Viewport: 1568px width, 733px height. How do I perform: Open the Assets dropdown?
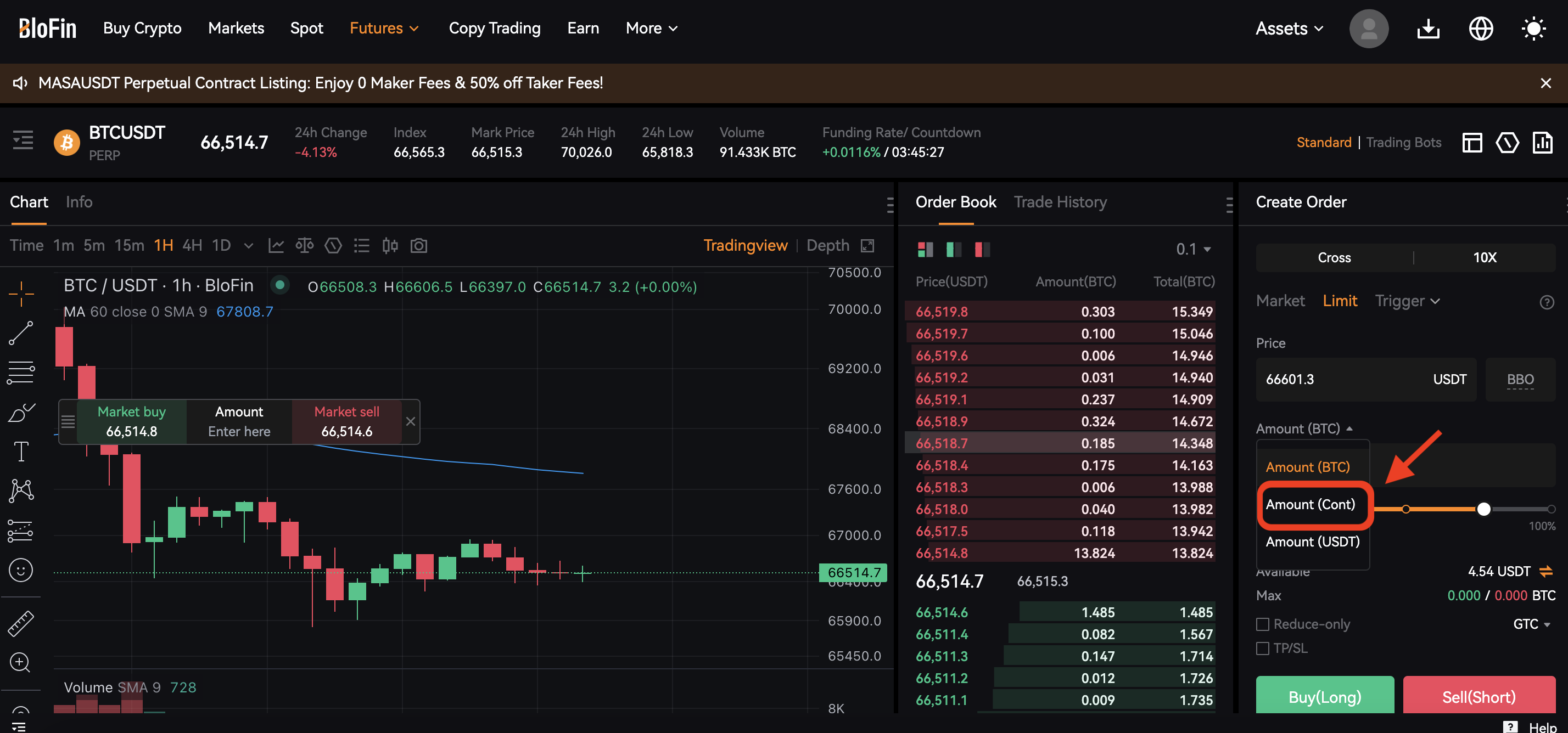[x=1289, y=28]
